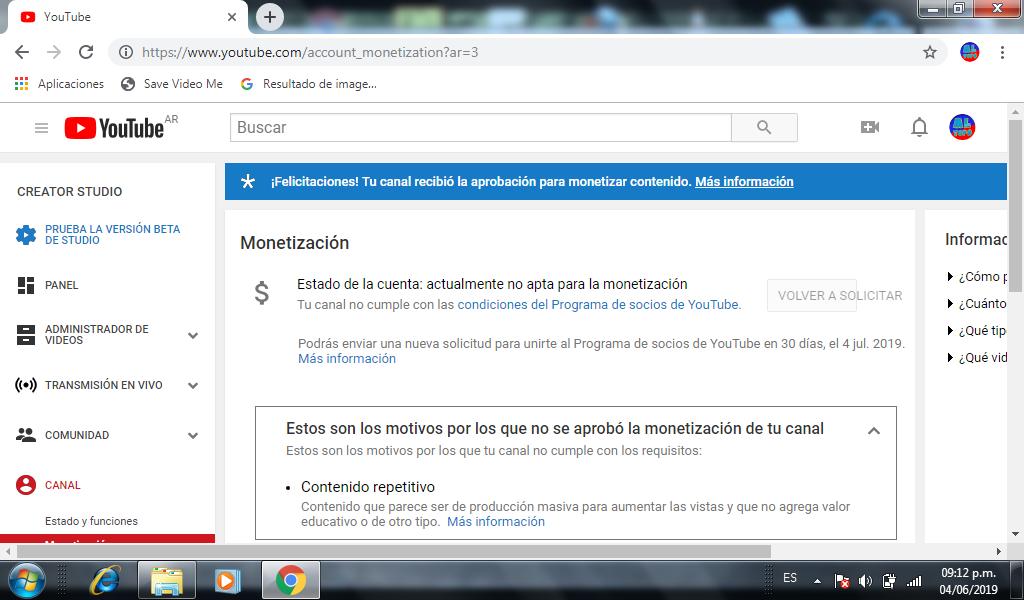Click the search magnifier button
Screen dimensions: 1024x600
[764, 127]
